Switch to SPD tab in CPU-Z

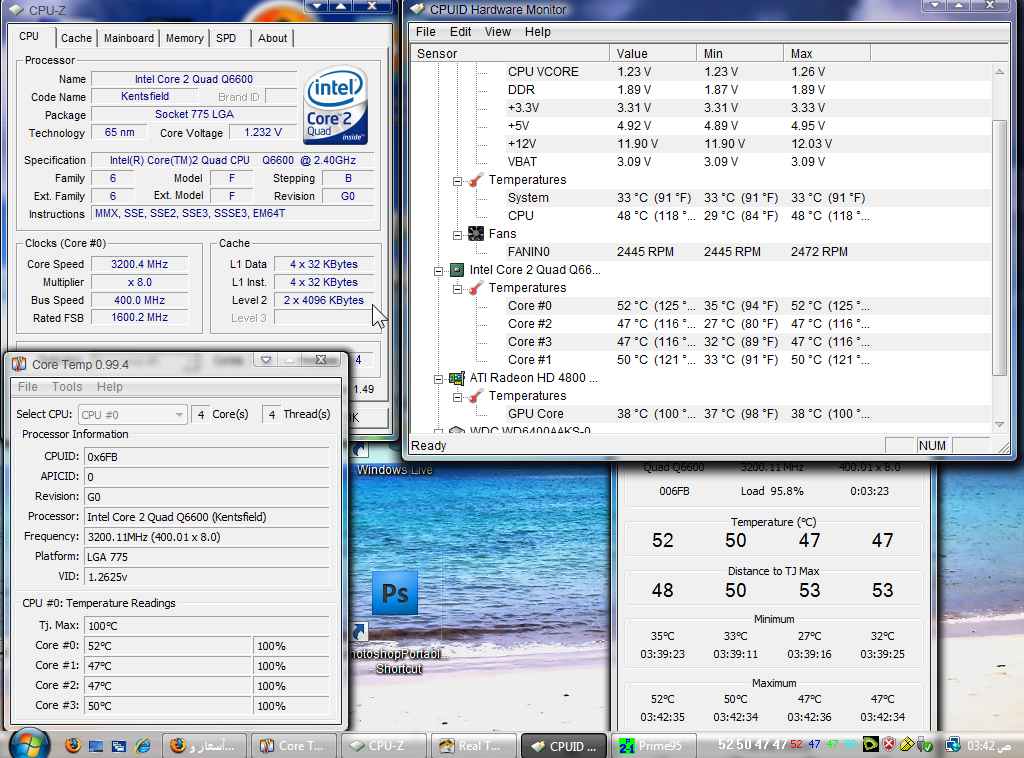(x=226, y=38)
